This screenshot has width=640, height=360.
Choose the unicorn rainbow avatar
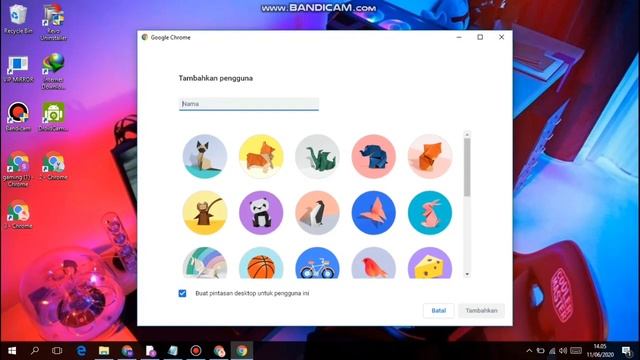tap(205, 263)
